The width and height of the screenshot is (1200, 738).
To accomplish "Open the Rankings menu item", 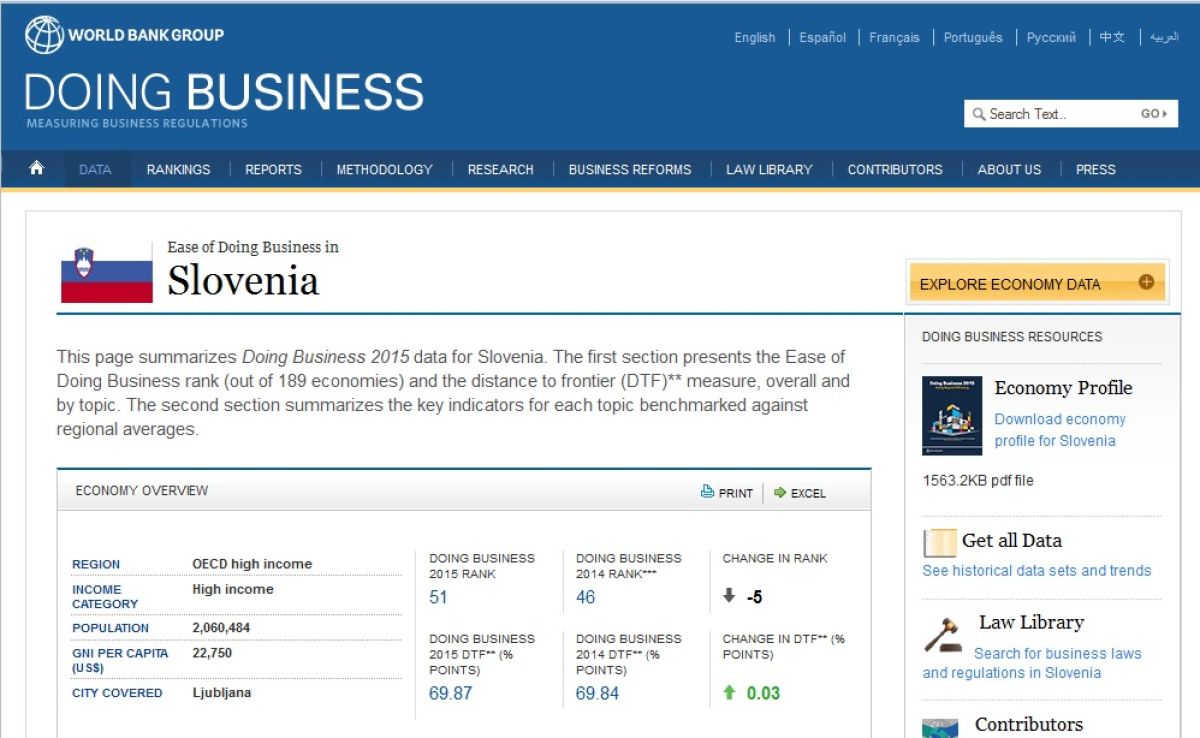I will click(178, 170).
